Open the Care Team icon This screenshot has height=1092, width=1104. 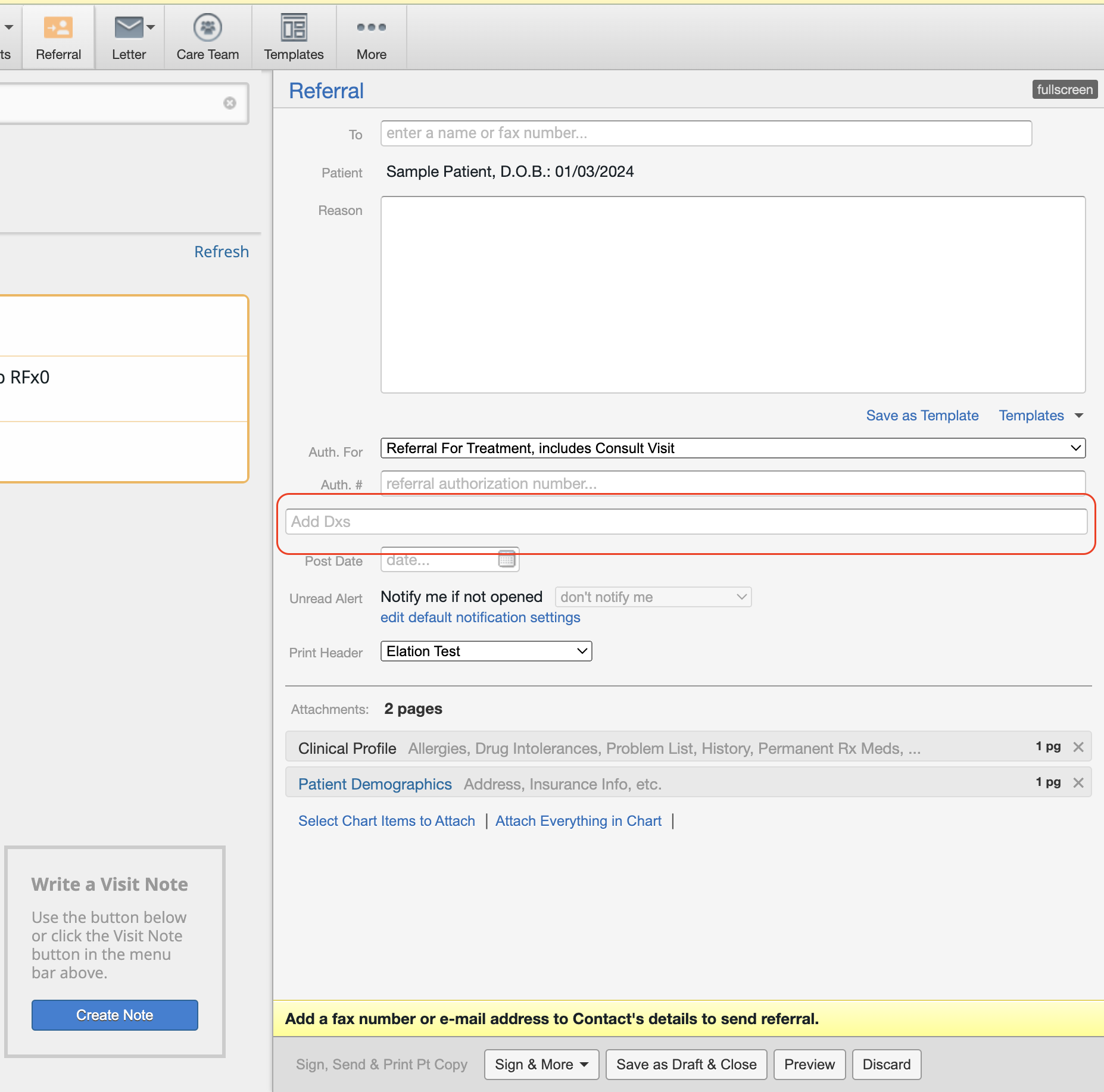click(207, 38)
